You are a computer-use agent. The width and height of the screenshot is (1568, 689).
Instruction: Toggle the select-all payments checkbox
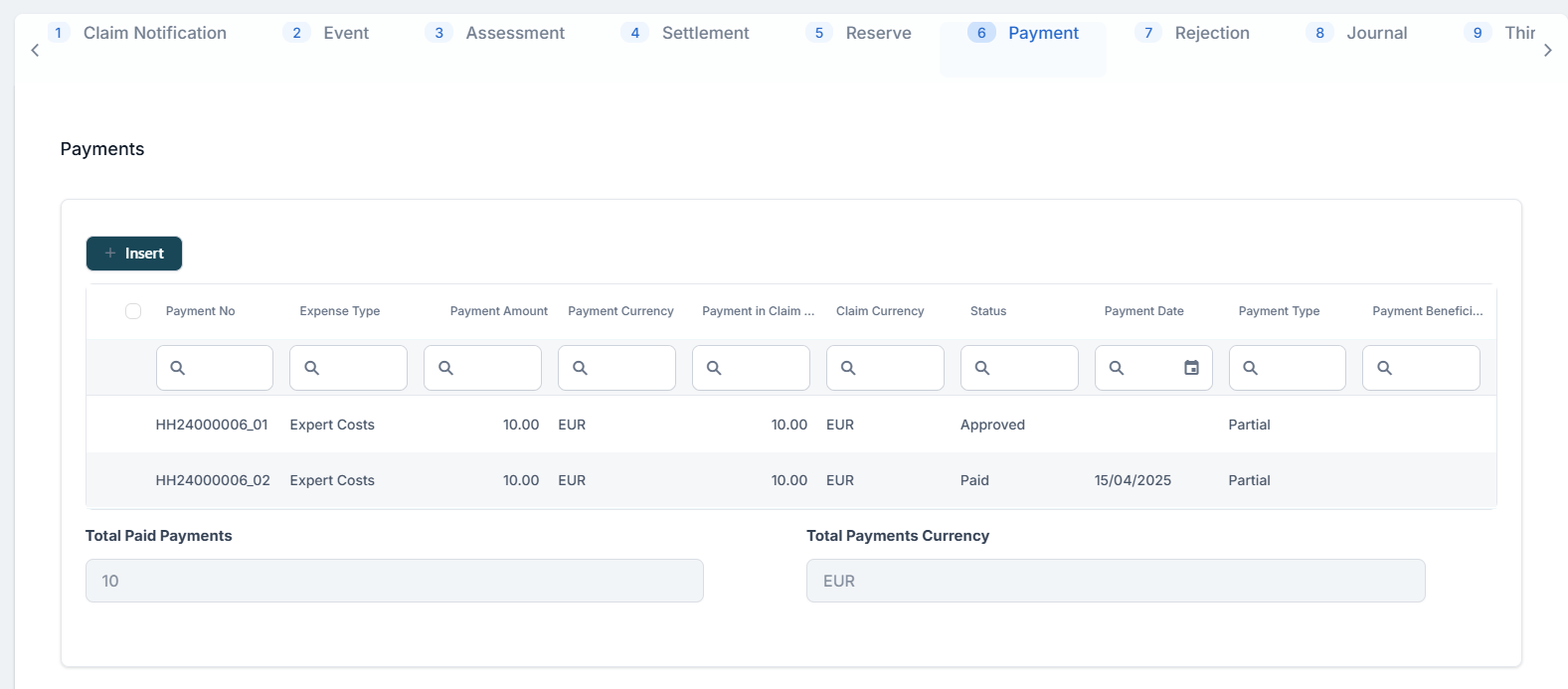coord(133,311)
